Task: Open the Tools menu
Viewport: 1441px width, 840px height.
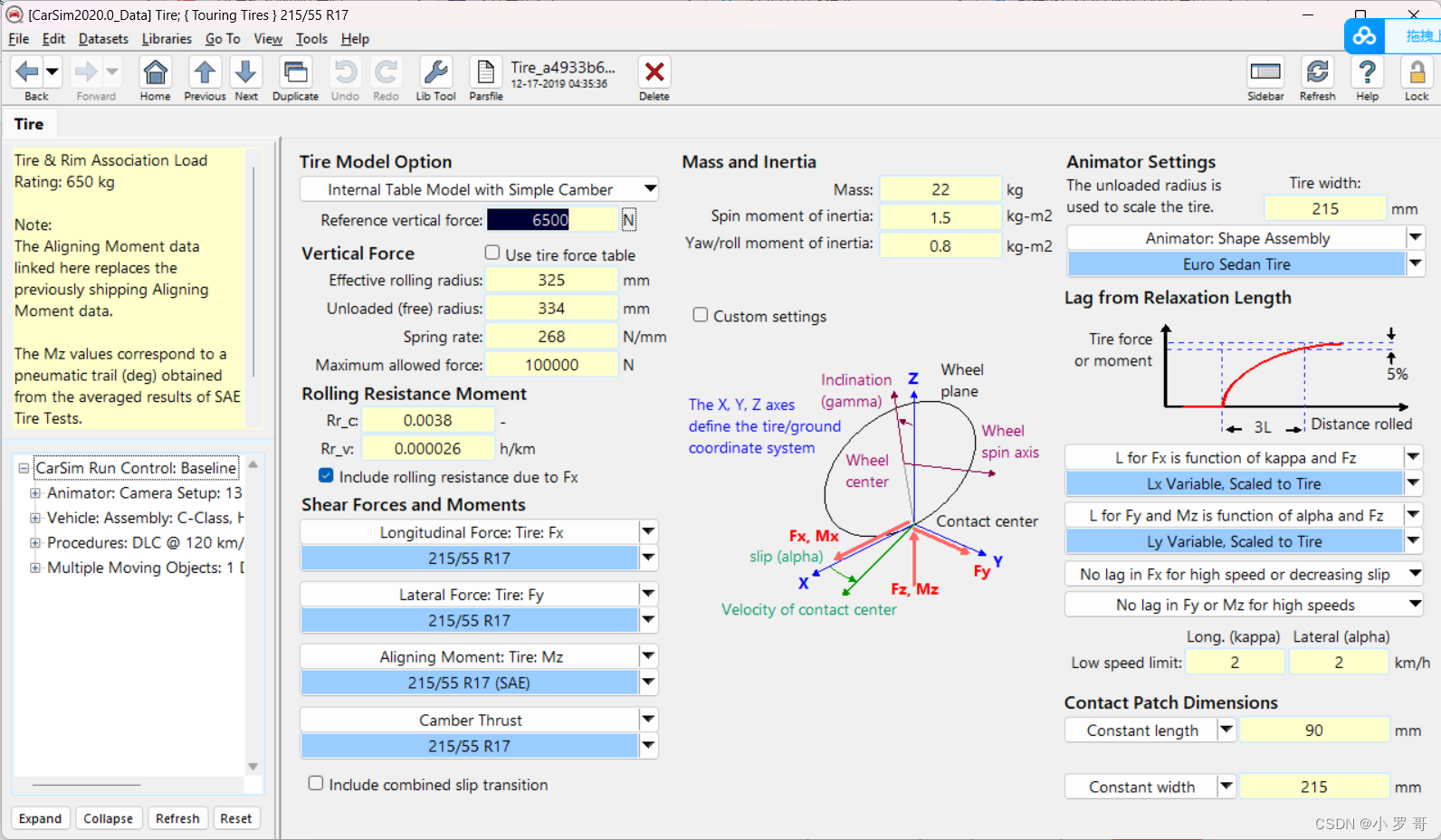Action: (311, 39)
